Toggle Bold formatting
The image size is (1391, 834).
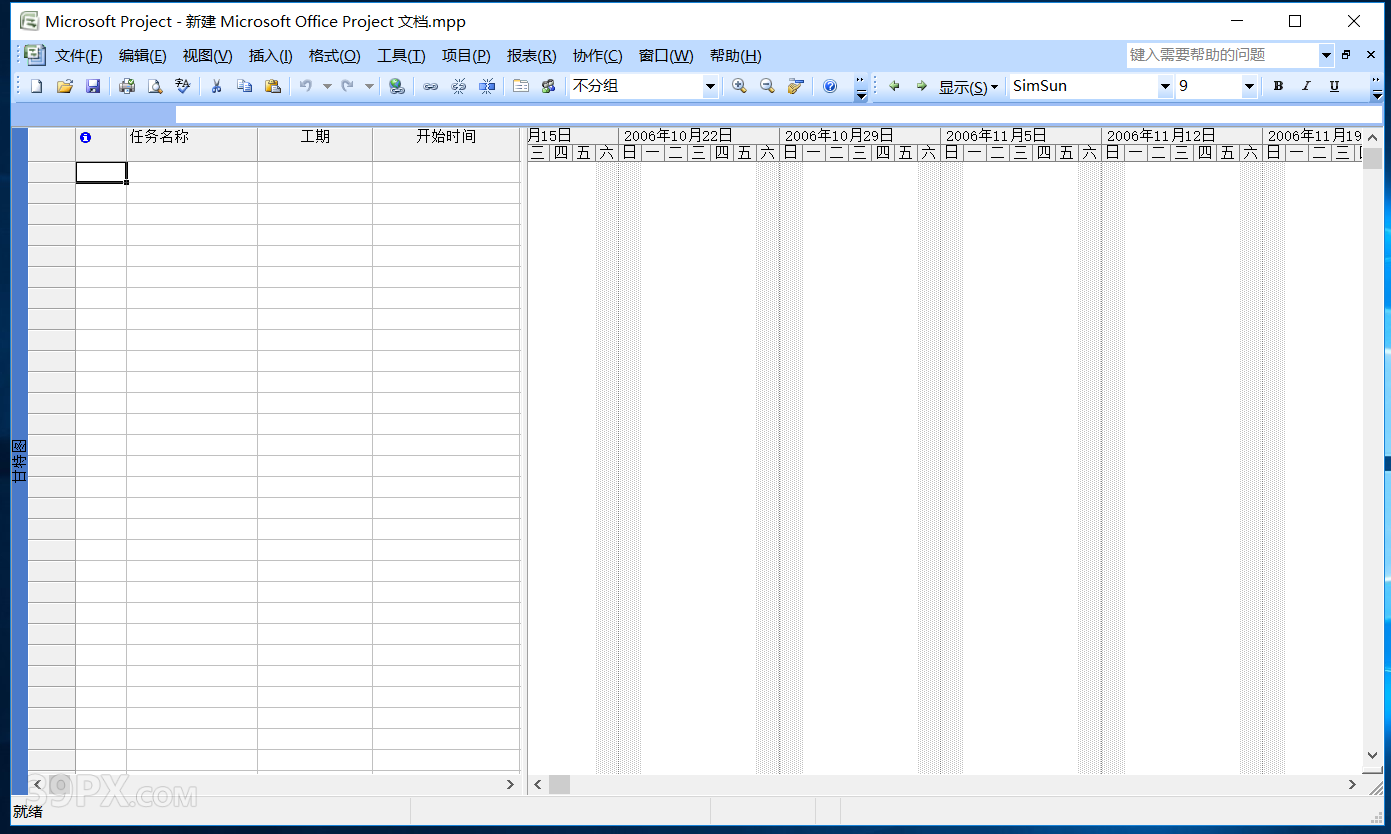pyautogui.click(x=1278, y=87)
